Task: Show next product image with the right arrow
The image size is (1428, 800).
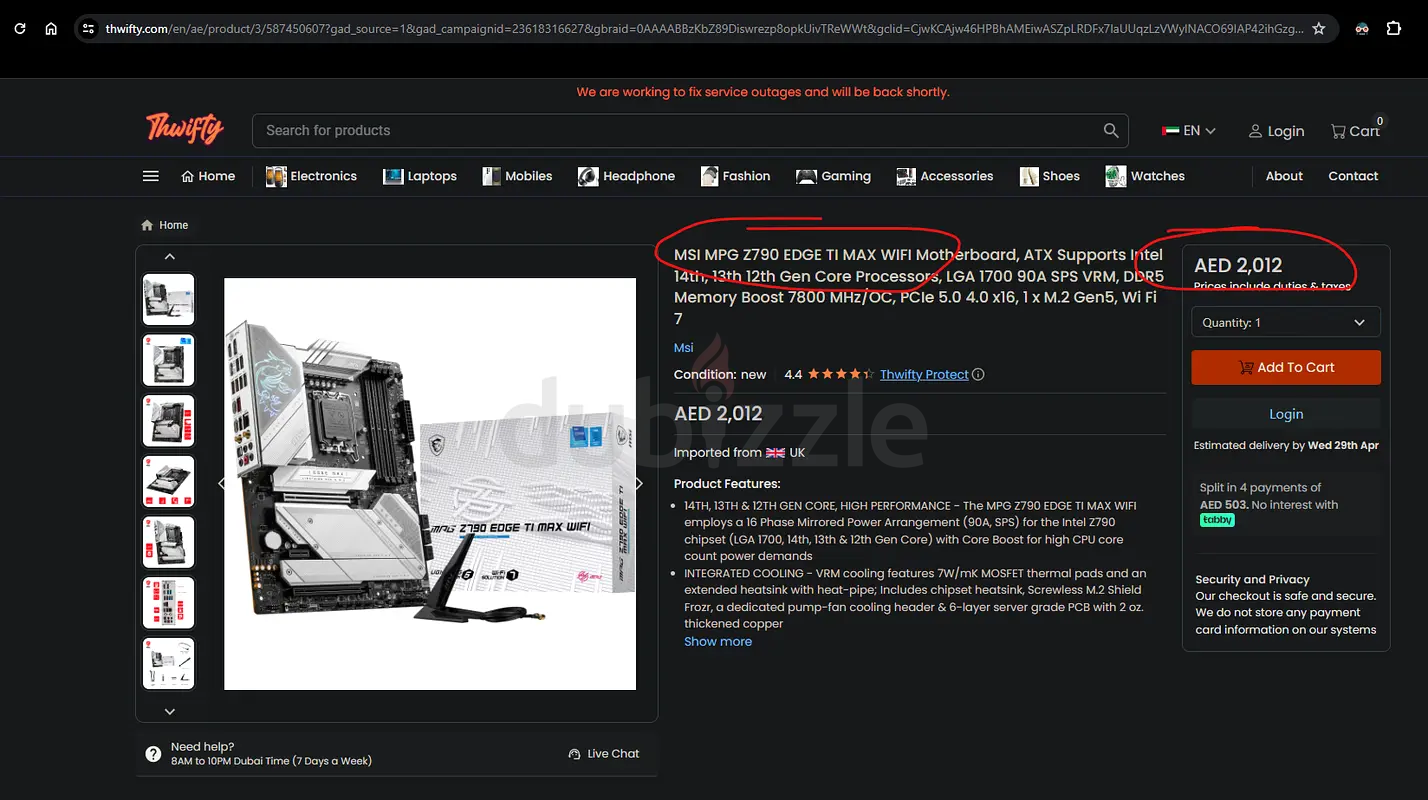Action: point(639,484)
